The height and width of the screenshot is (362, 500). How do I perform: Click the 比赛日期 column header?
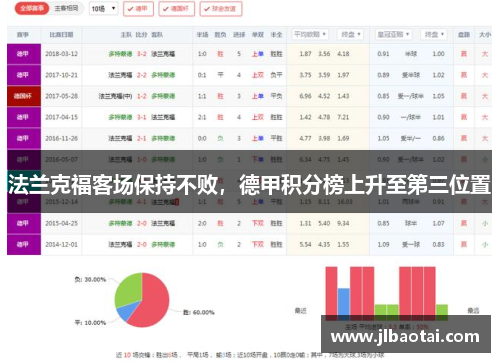coord(61,35)
